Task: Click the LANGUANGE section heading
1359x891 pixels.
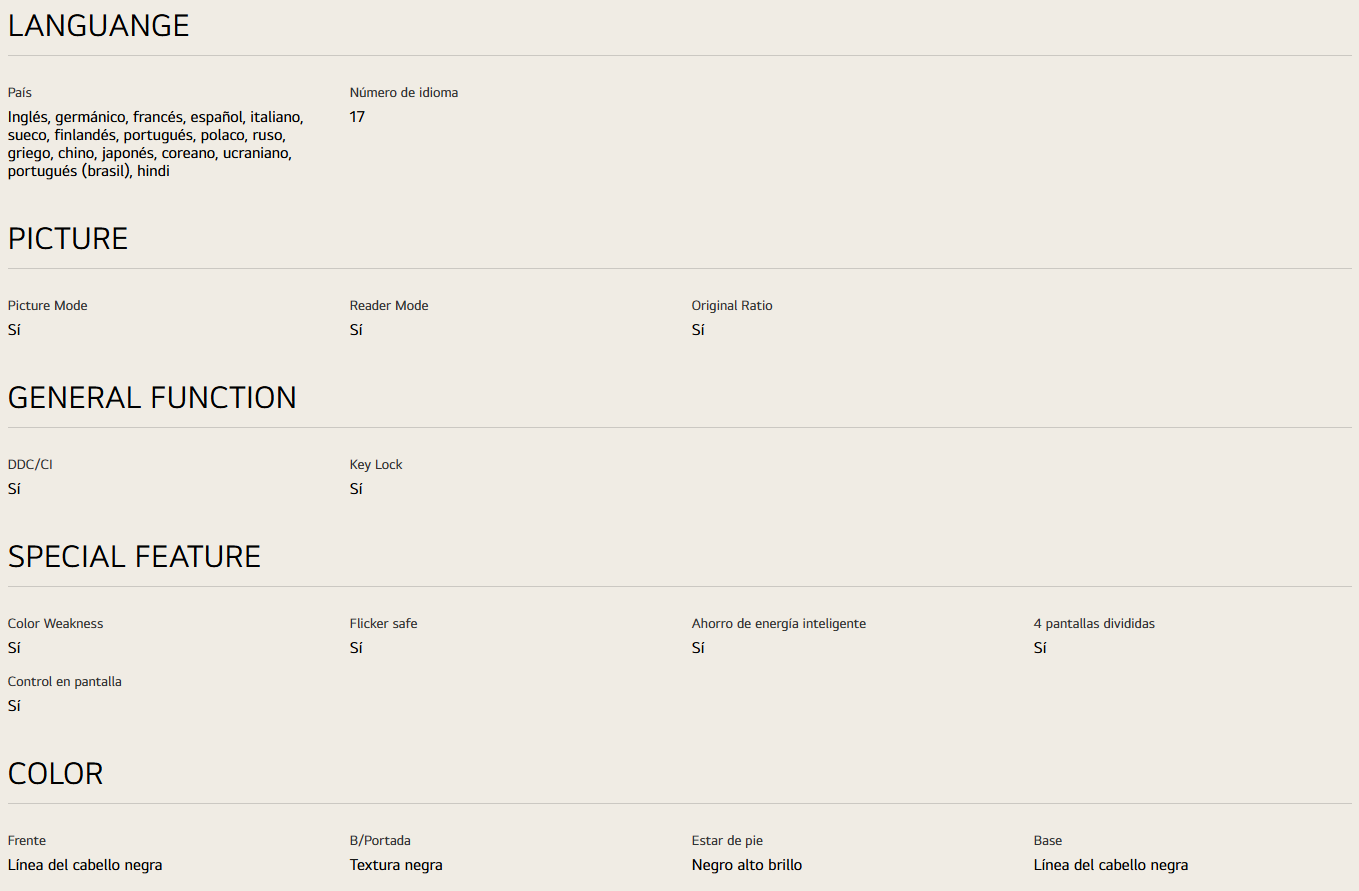Action: pos(98,26)
